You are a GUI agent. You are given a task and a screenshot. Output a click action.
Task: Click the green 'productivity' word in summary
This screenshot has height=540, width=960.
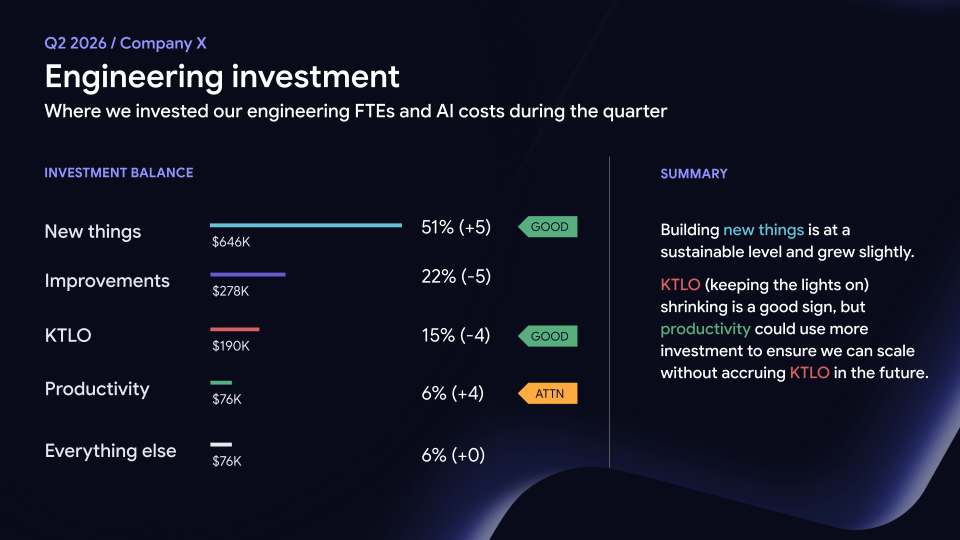tap(705, 329)
